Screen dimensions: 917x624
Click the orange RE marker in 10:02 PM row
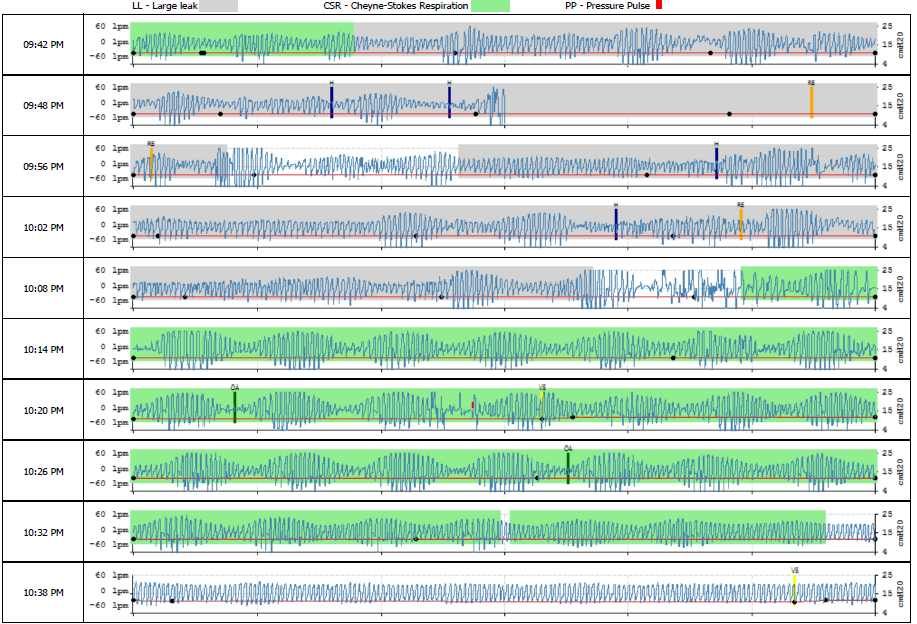pos(741,223)
